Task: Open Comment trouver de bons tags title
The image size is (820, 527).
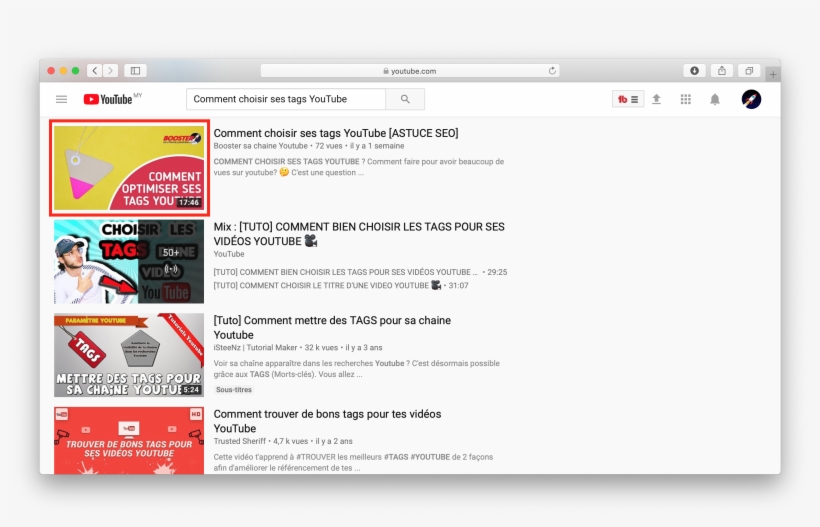Action: click(327, 421)
